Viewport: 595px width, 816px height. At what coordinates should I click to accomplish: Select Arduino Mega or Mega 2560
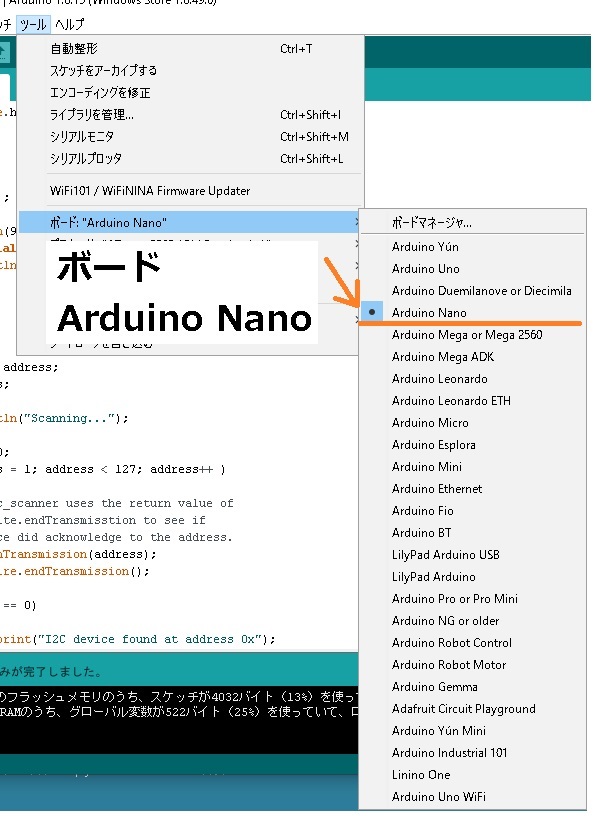point(473,335)
